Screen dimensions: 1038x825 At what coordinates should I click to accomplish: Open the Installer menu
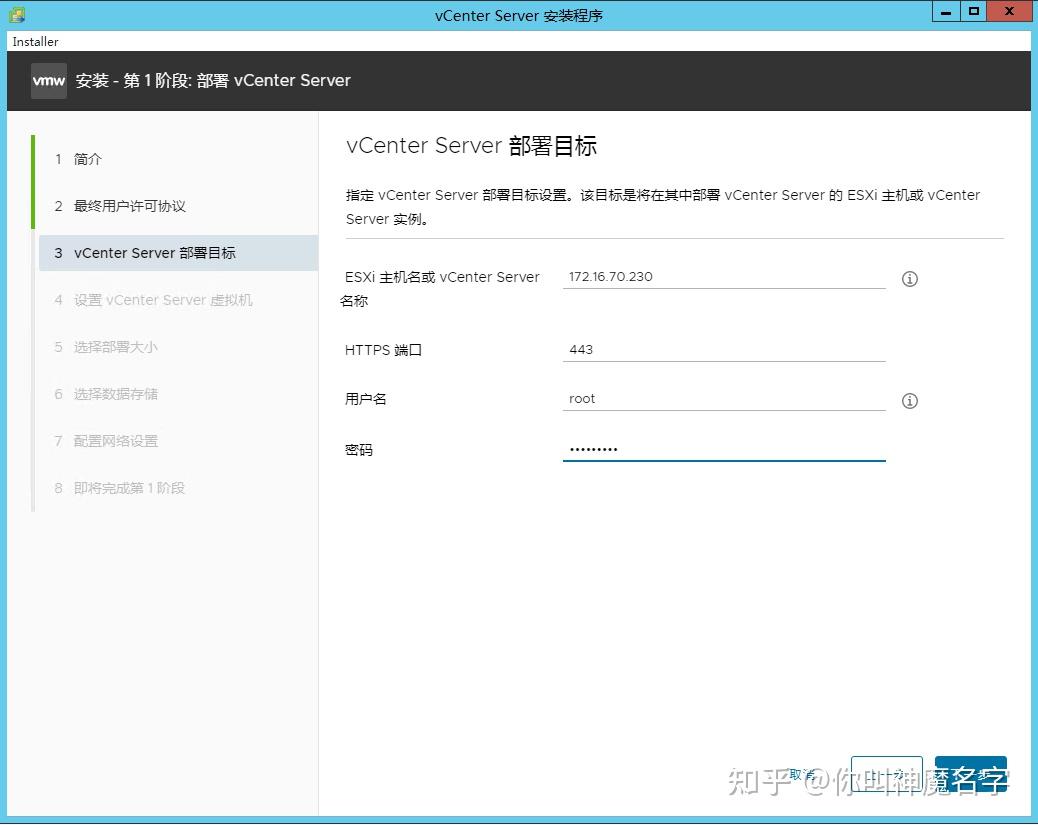click(x=35, y=41)
